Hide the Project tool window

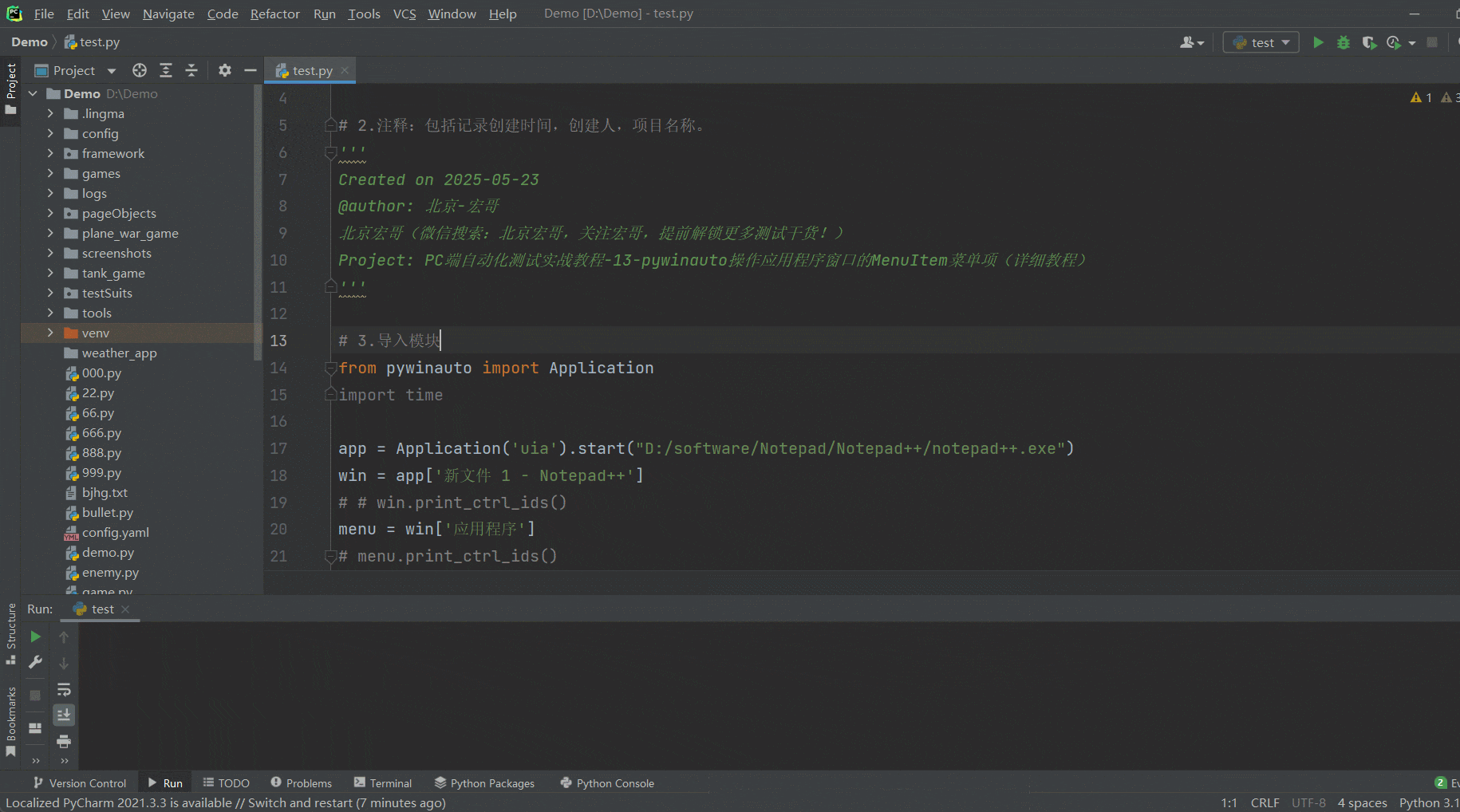tap(250, 70)
